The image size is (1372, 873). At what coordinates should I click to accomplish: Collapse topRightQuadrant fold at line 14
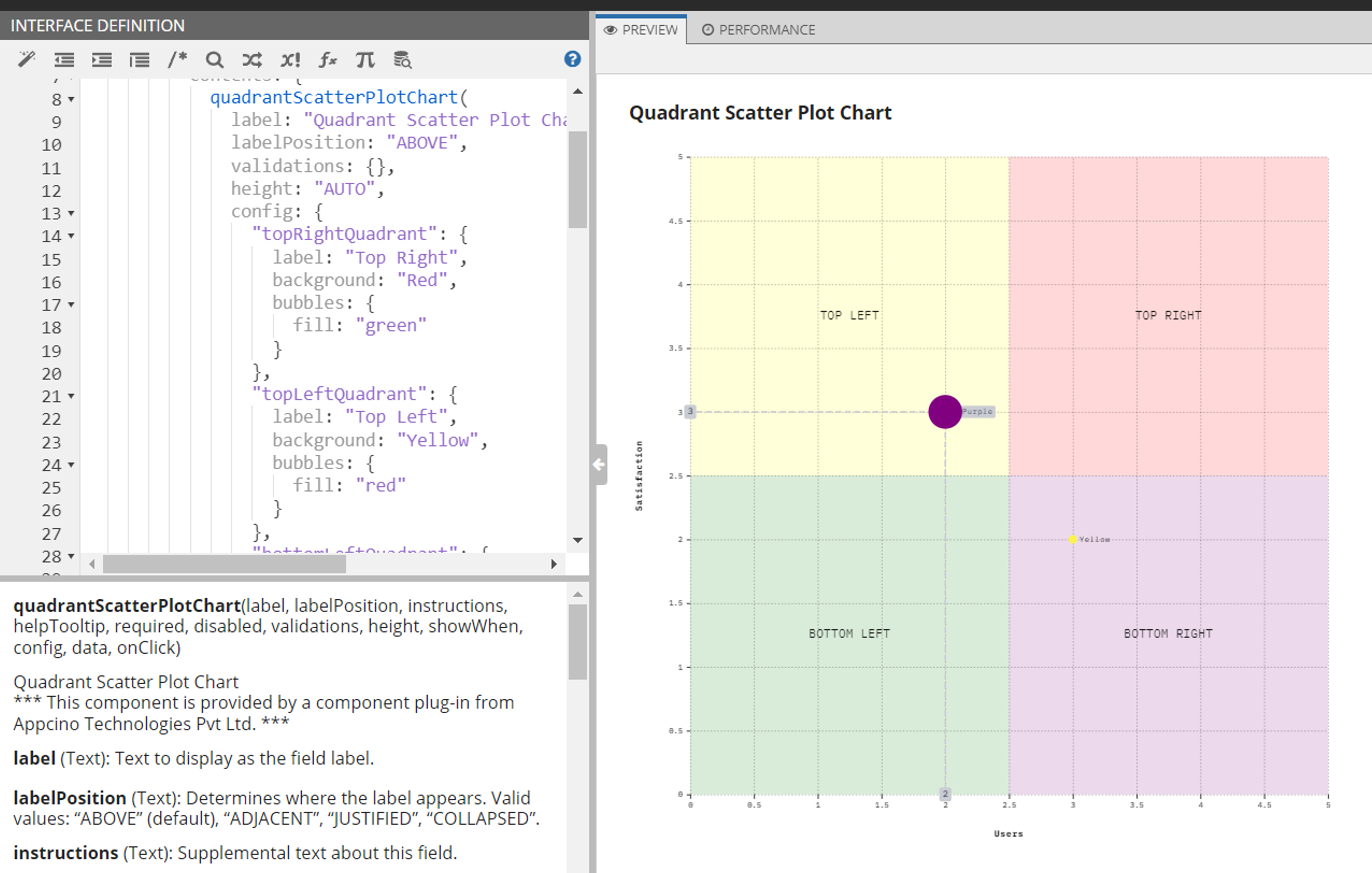(x=71, y=236)
